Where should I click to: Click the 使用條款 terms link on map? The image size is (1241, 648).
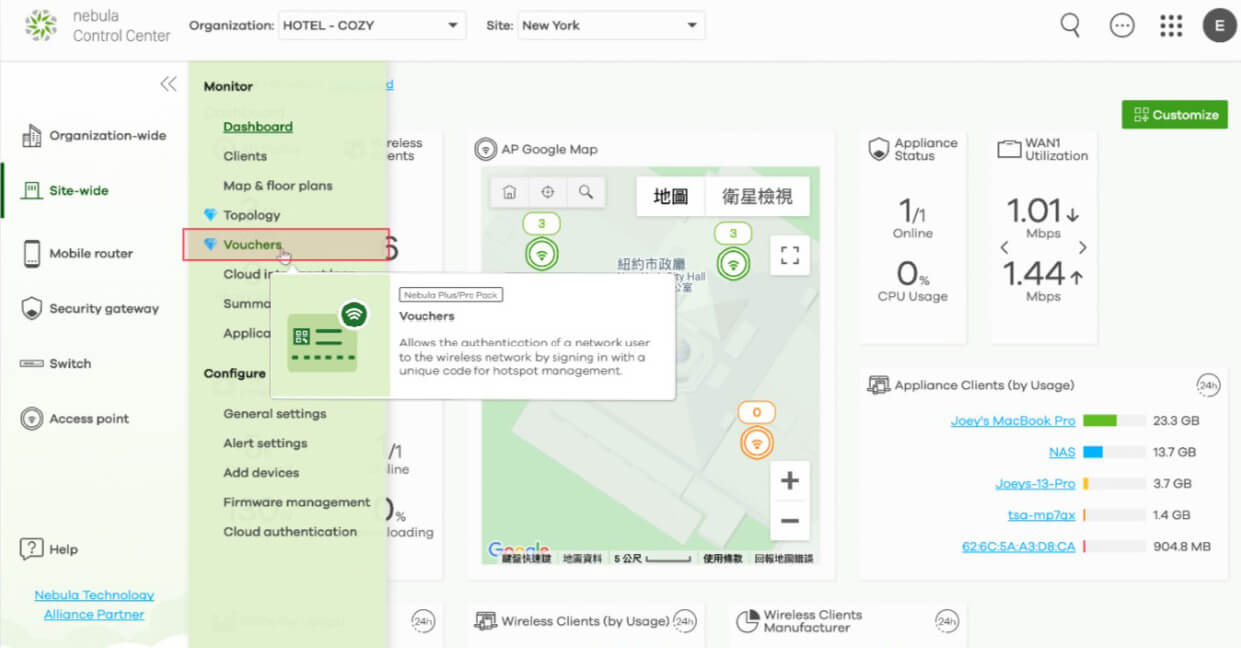coord(723,558)
